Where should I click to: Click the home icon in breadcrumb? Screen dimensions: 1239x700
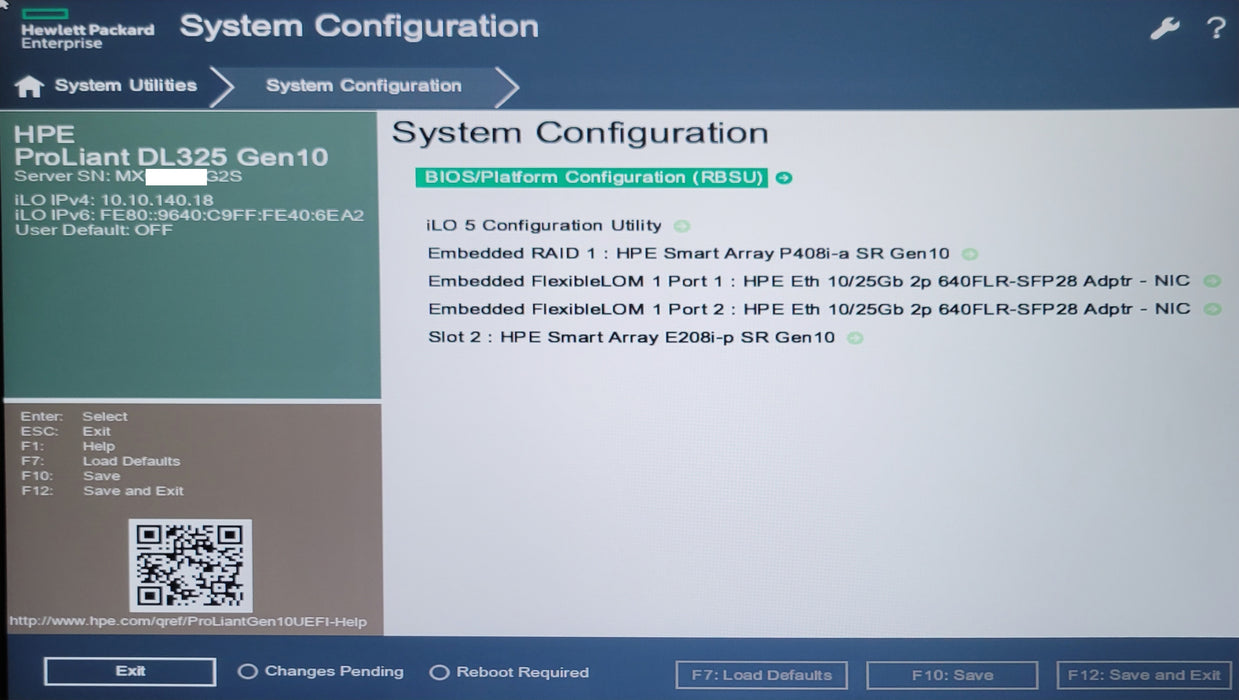(29, 87)
